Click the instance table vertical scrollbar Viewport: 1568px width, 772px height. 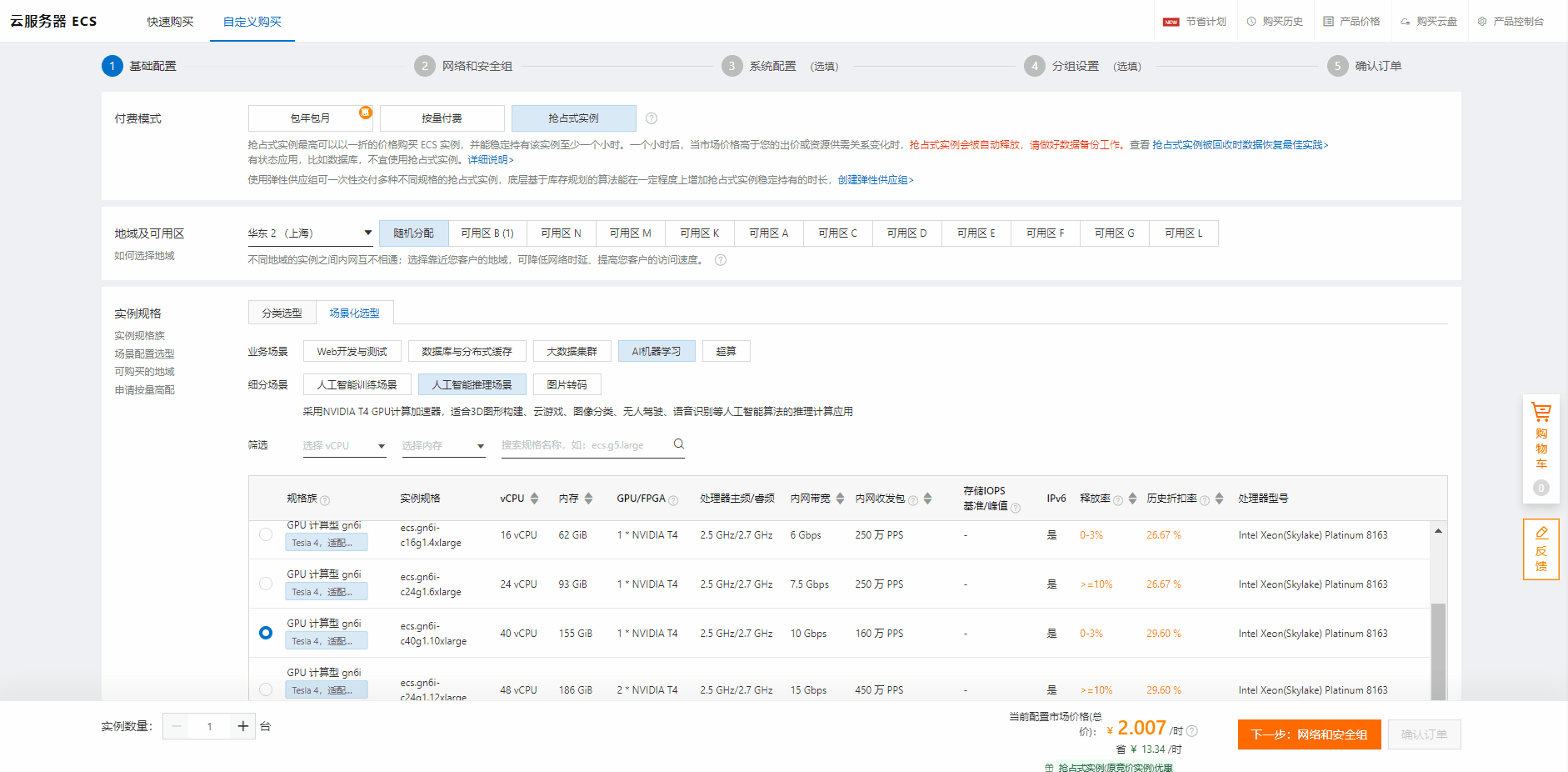coord(1438,650)
